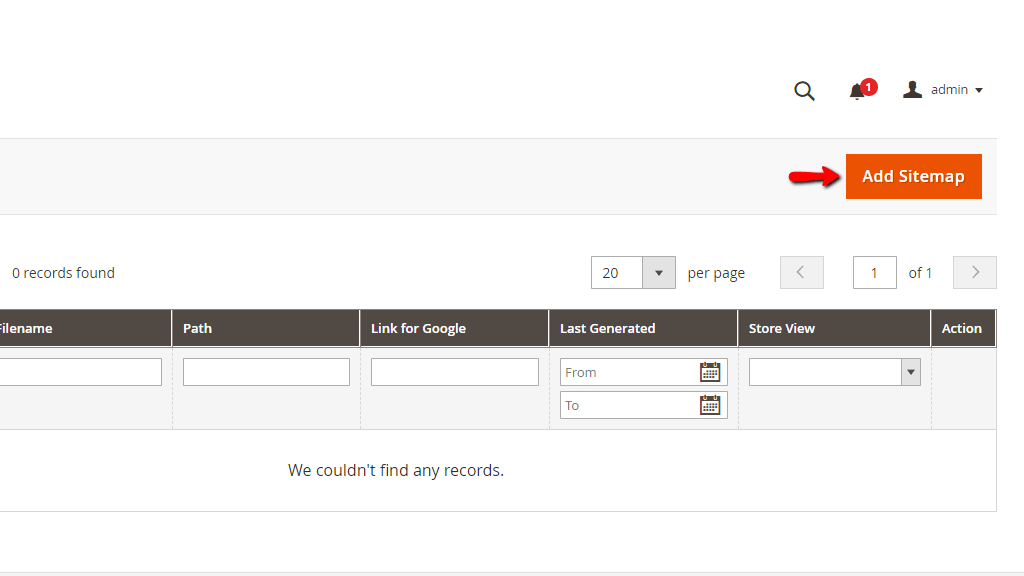Click the red notification counter badge

click(867, 86)
